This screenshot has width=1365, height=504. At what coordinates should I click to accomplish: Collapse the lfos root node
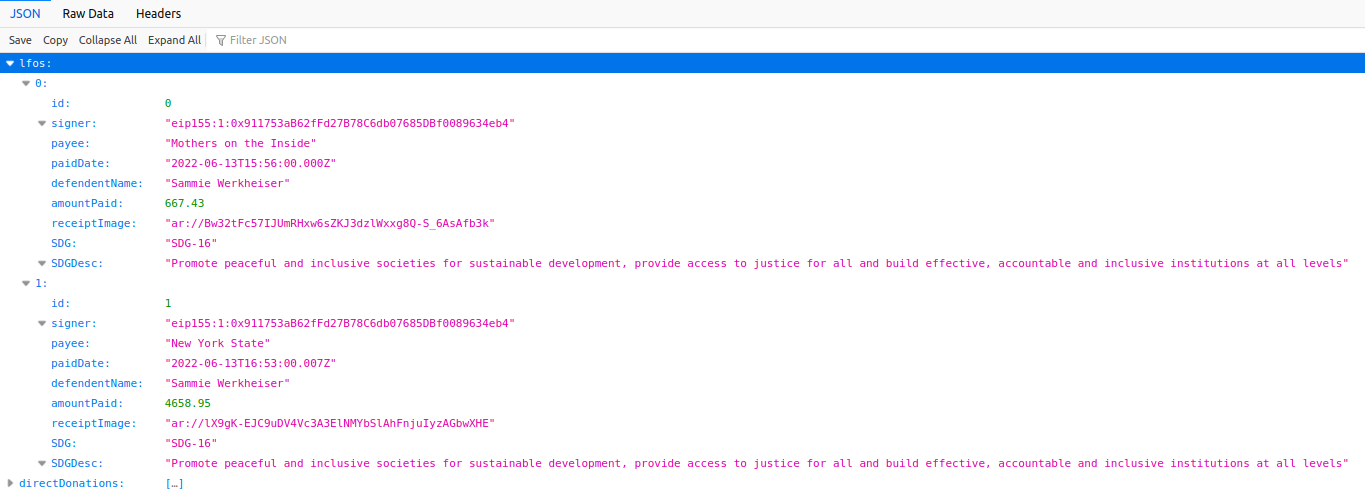tap(10, 63)
